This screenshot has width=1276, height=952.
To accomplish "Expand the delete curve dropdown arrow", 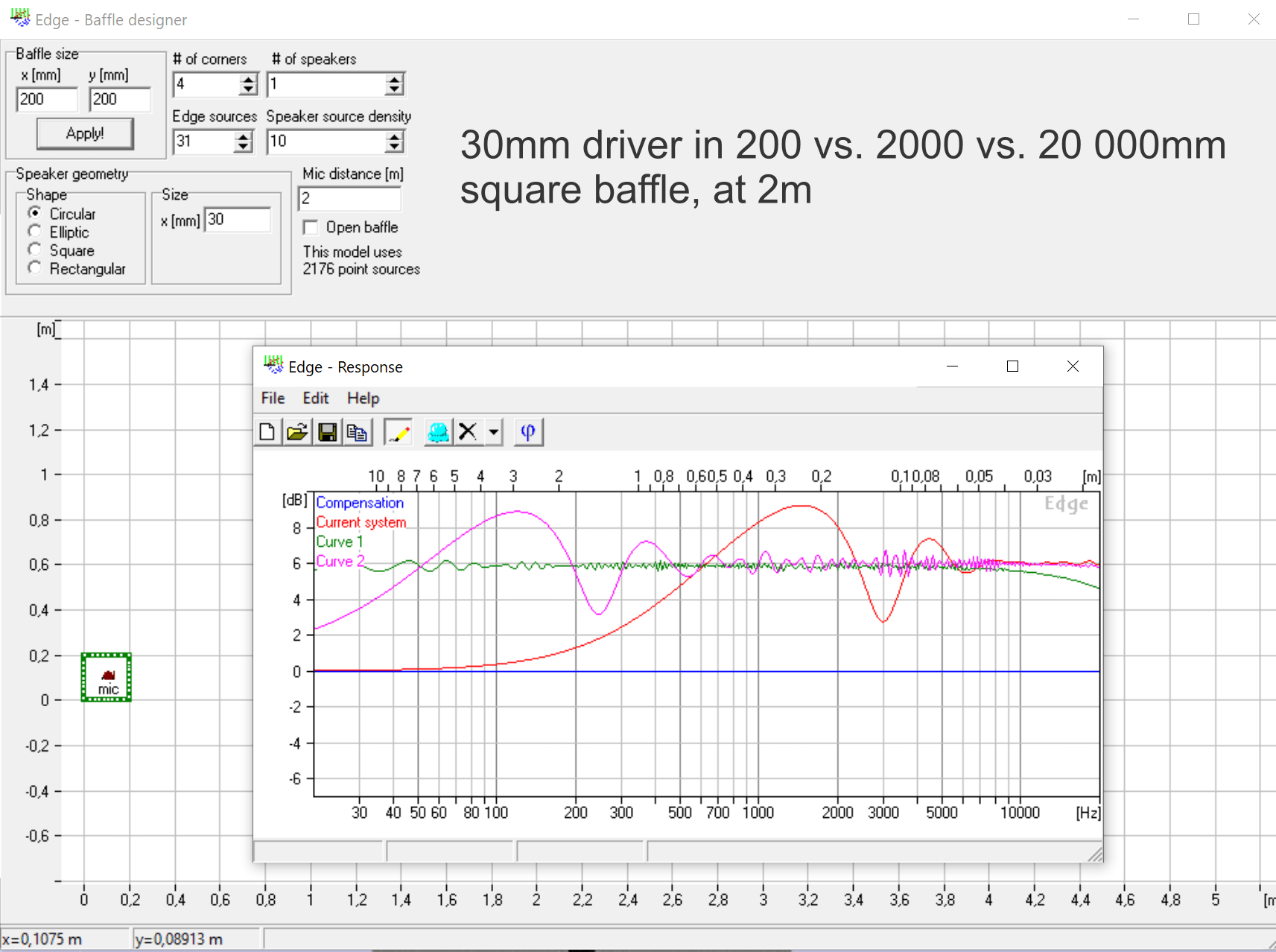I will 493,432.
